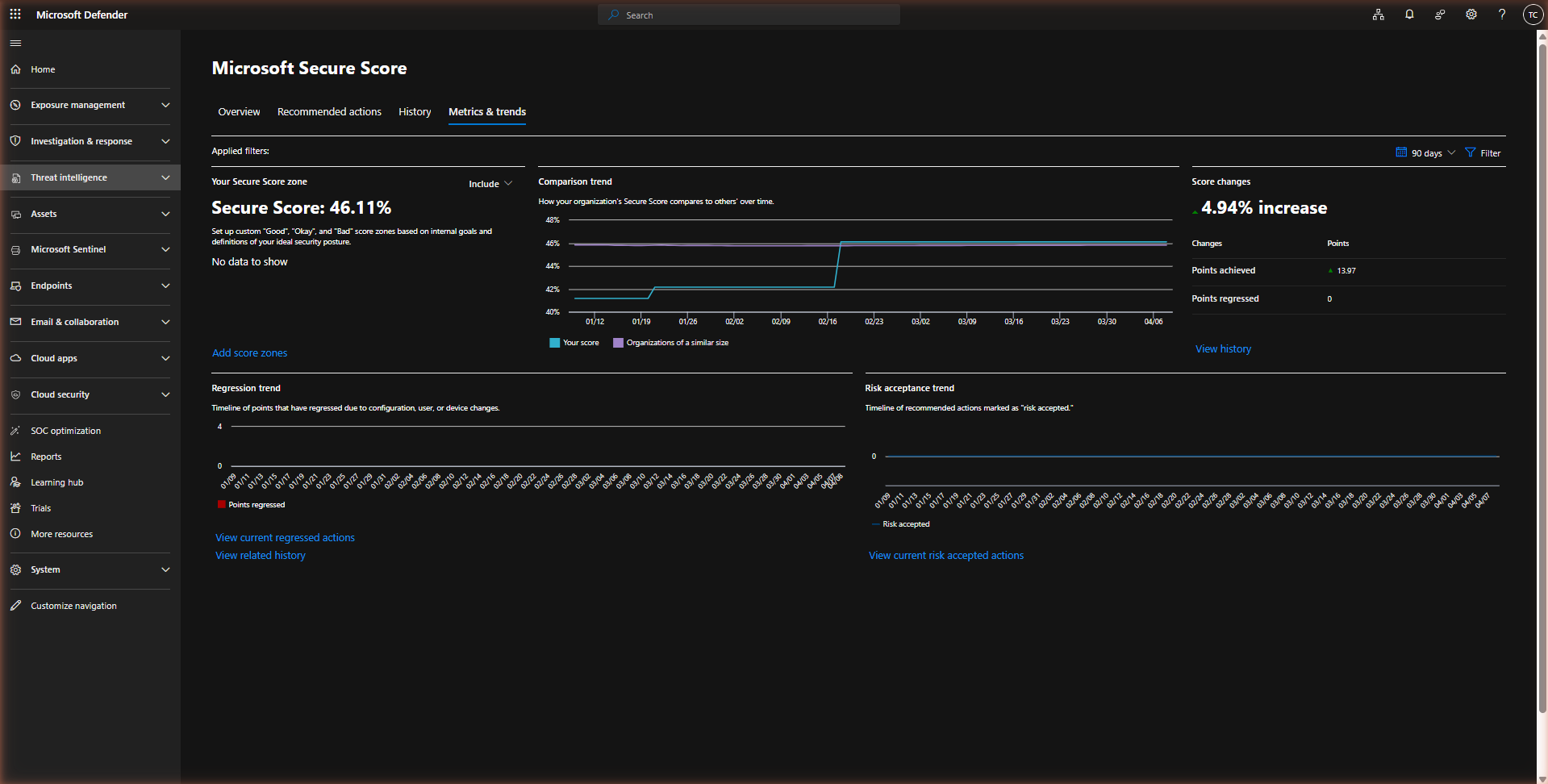Open Reports in the navigation
This screenshot has height=784, width=1548.
[90, 457]
